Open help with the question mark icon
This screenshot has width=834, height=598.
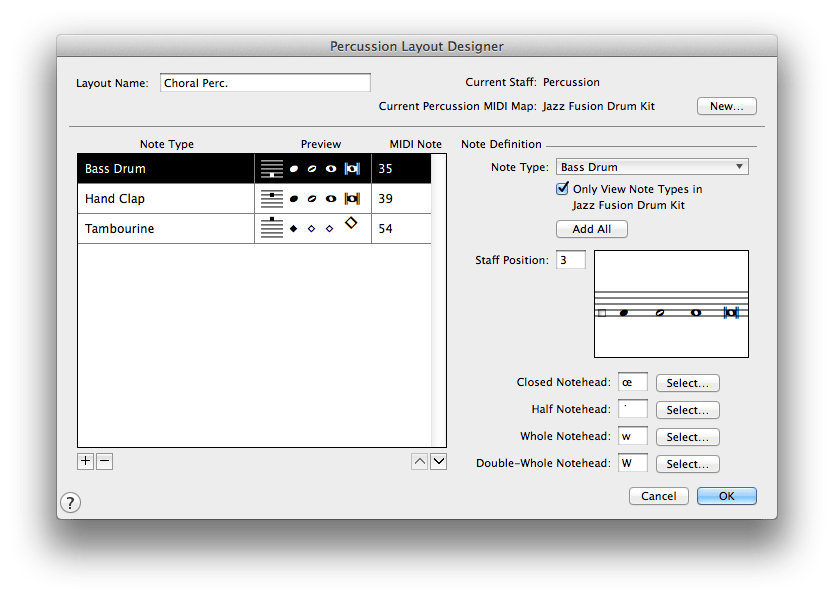coord(72,503)
